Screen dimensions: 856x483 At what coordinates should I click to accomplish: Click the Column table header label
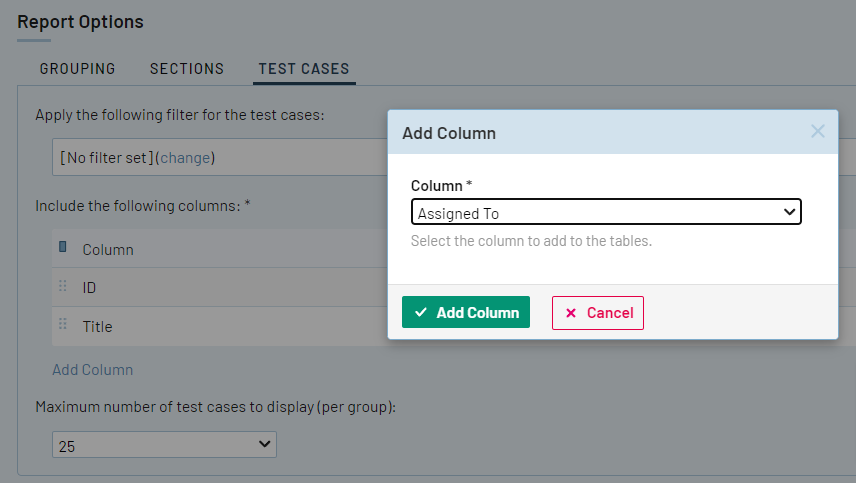point(108,249)
